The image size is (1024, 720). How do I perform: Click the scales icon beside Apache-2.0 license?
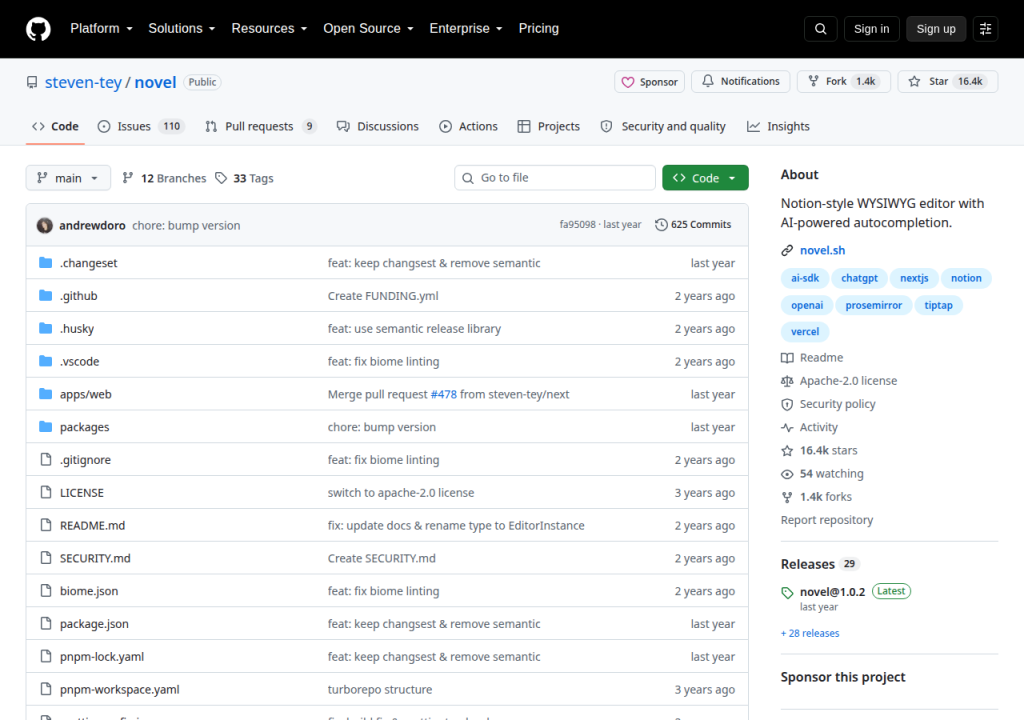pyautogui.click(x=787, y=381)
